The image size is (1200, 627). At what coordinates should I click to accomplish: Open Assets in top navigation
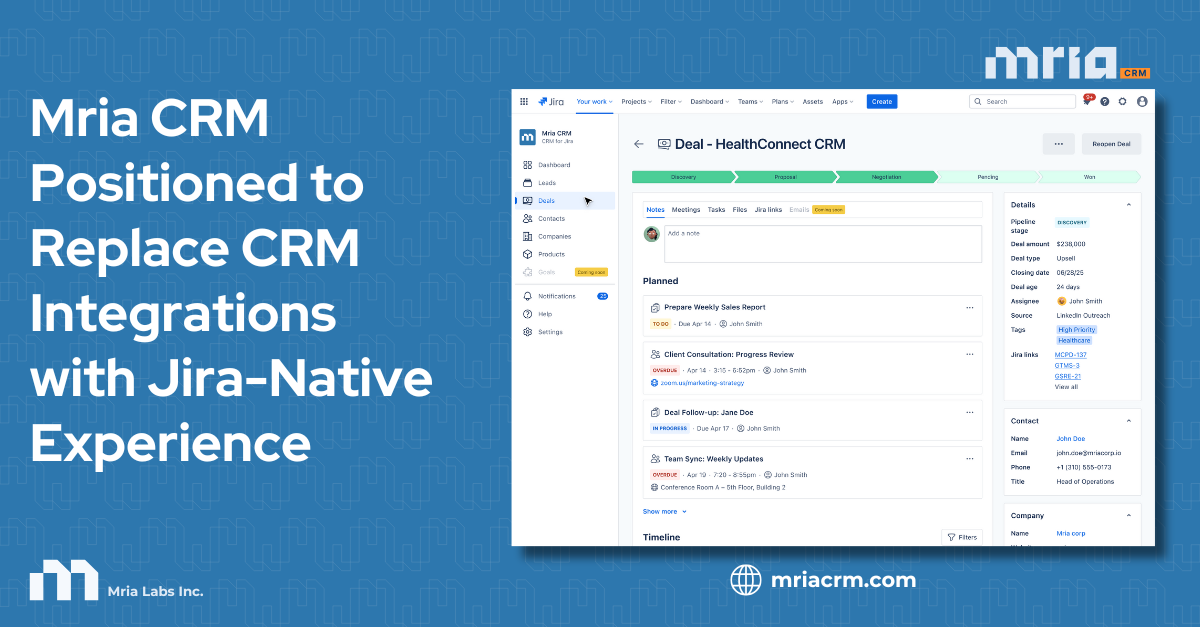coord(813,101)
